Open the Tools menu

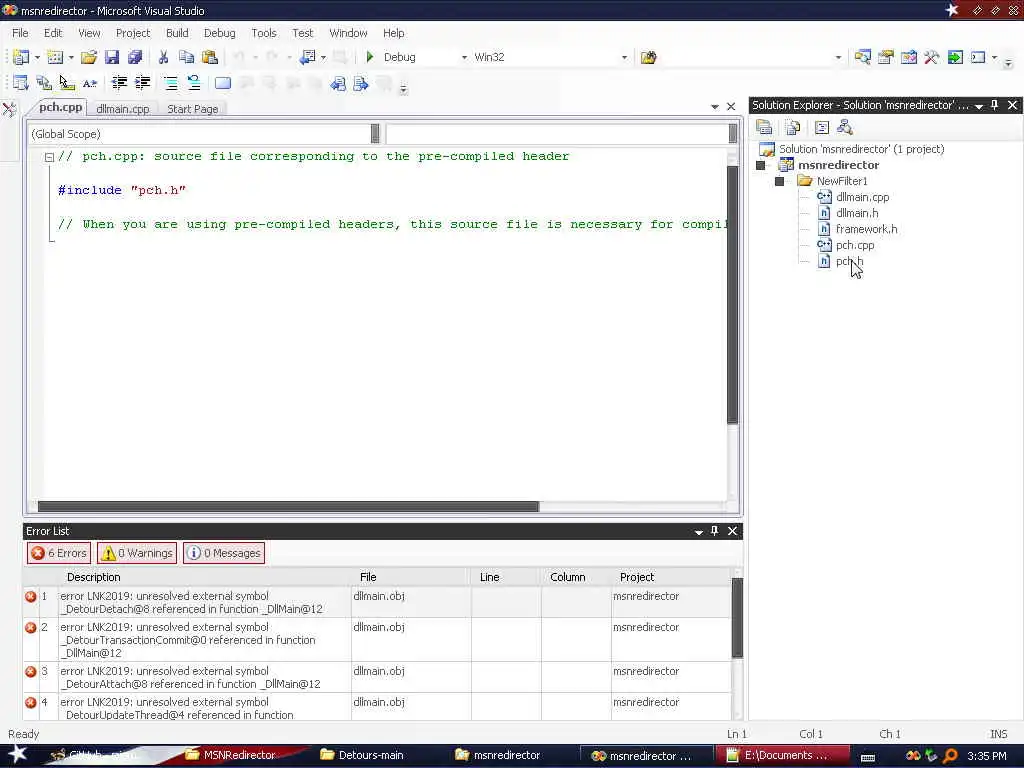[264, 33]
